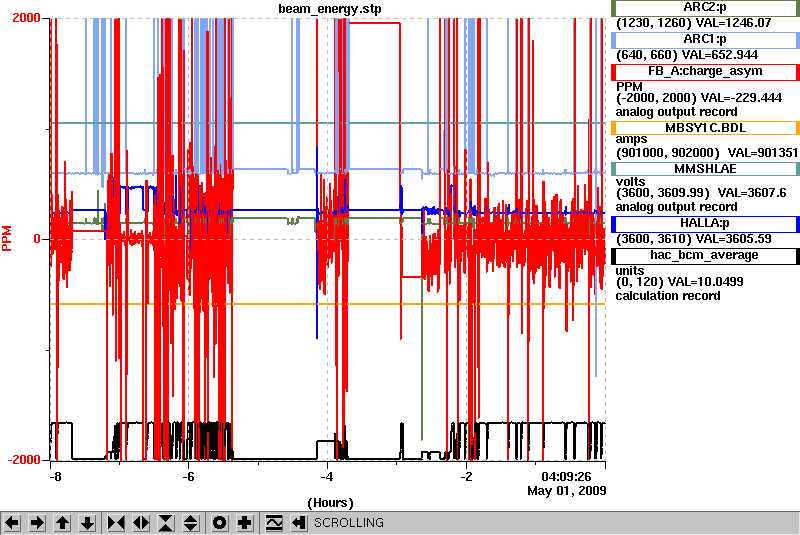Viewport: 800px width, 535px height.
Task: Click the 'calculation record' description text
Action: click(x=667, y=296)
